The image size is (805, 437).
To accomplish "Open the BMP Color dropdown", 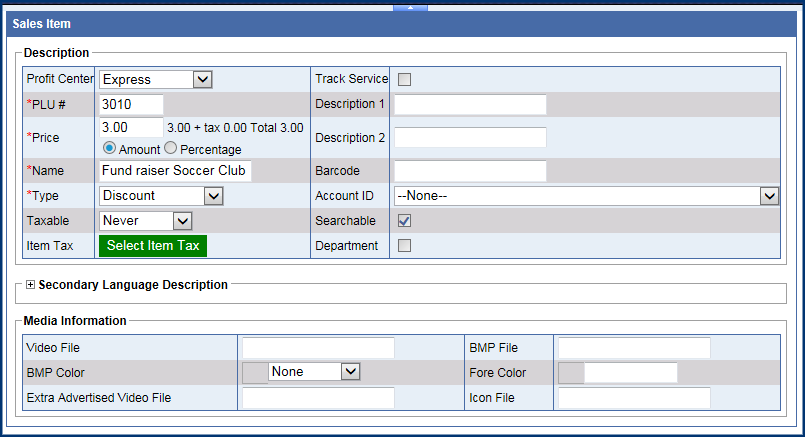I will coord(314,371).
